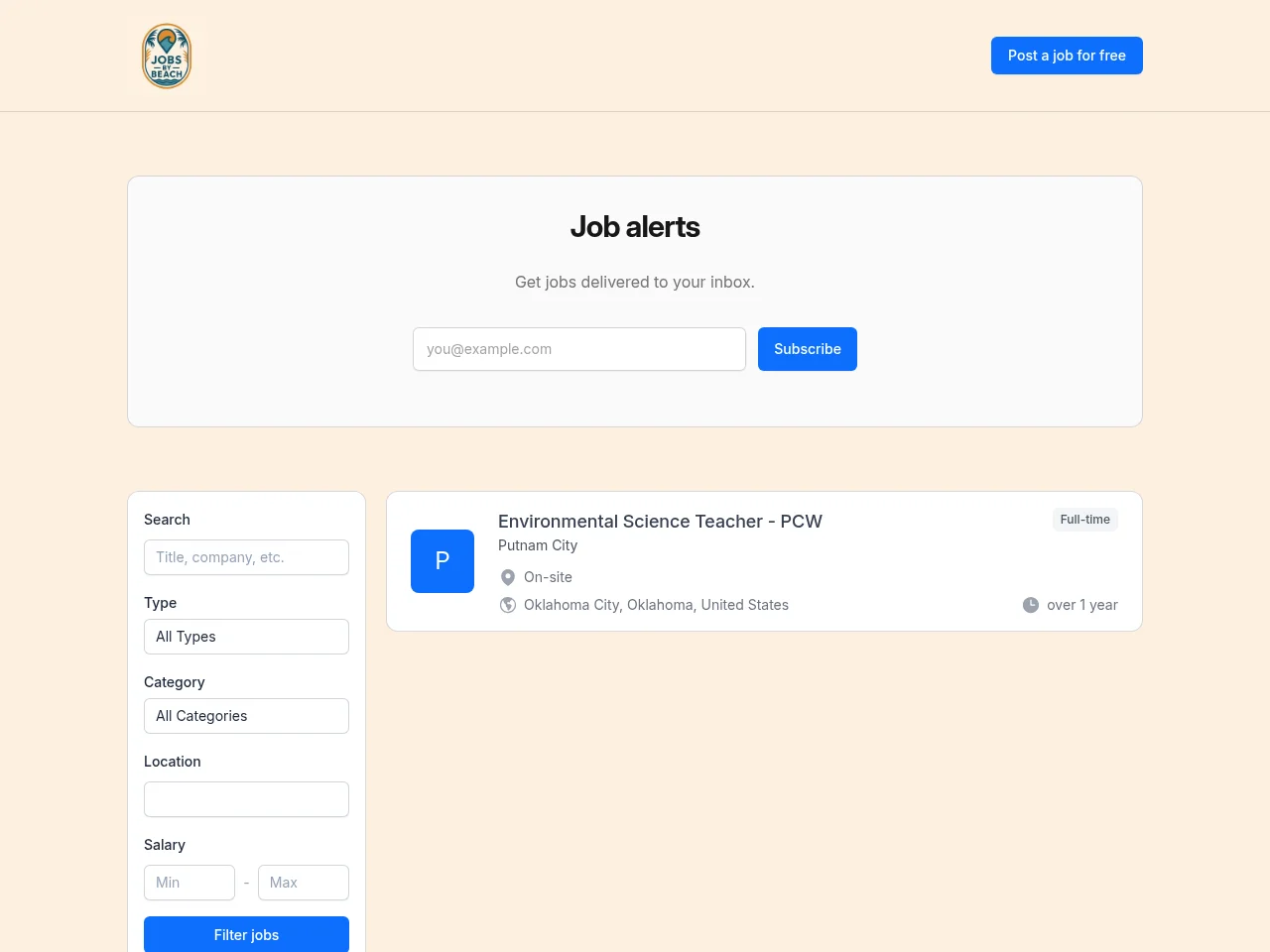This screenshot has width=1270, height=952.
Task: Click the Search title, company field
Action: click(246, 557)
